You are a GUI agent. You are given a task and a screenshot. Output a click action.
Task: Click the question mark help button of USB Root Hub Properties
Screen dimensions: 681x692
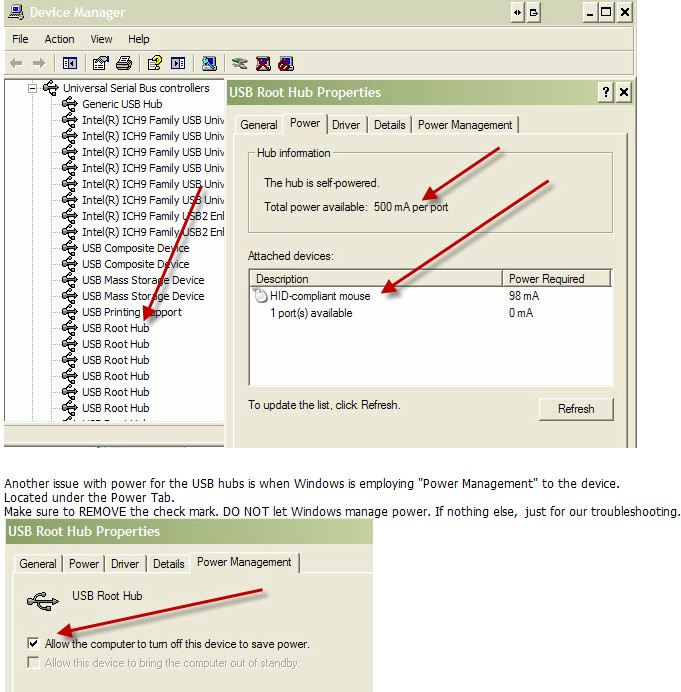[x=606, y=92]
